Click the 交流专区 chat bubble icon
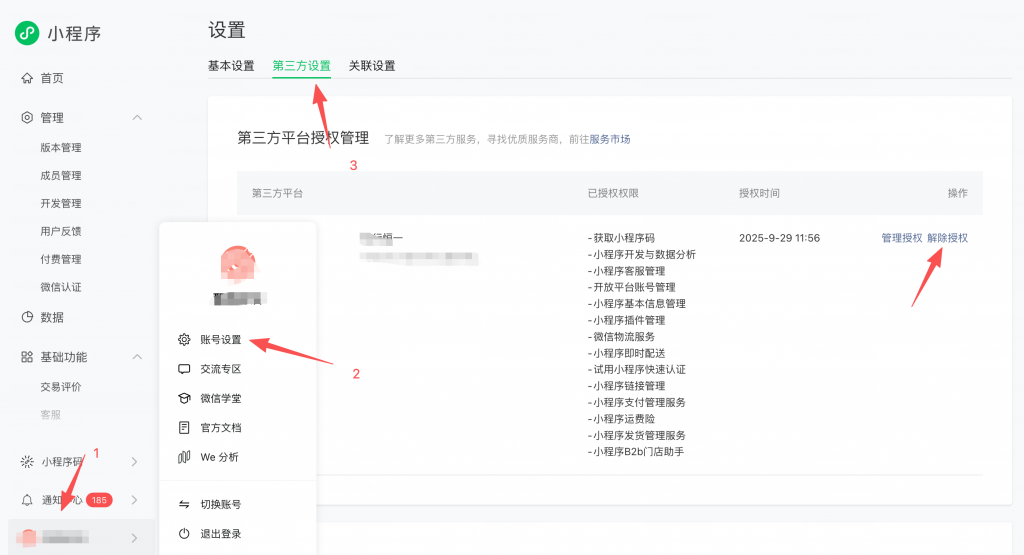This screenshot has height=555, width=1024. pos(184,369)
